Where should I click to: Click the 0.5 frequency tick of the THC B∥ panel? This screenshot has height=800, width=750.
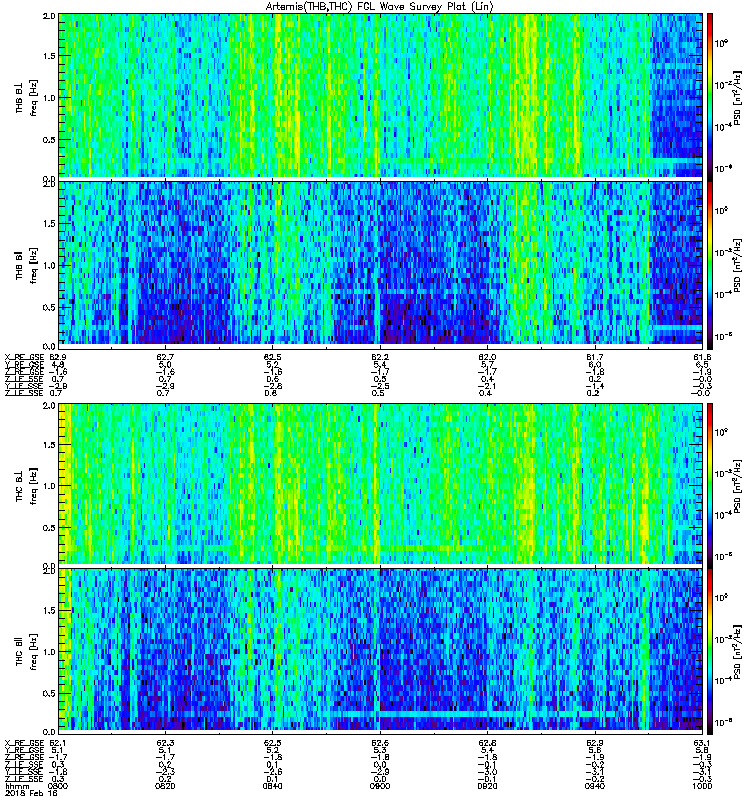(49, 694)
